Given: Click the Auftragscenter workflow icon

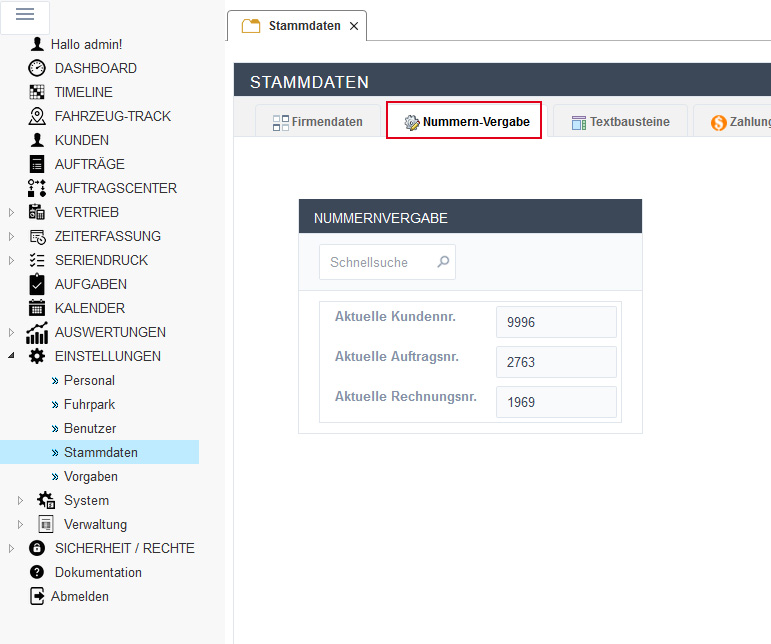Looking at the screenshot, I should point(37,188).
